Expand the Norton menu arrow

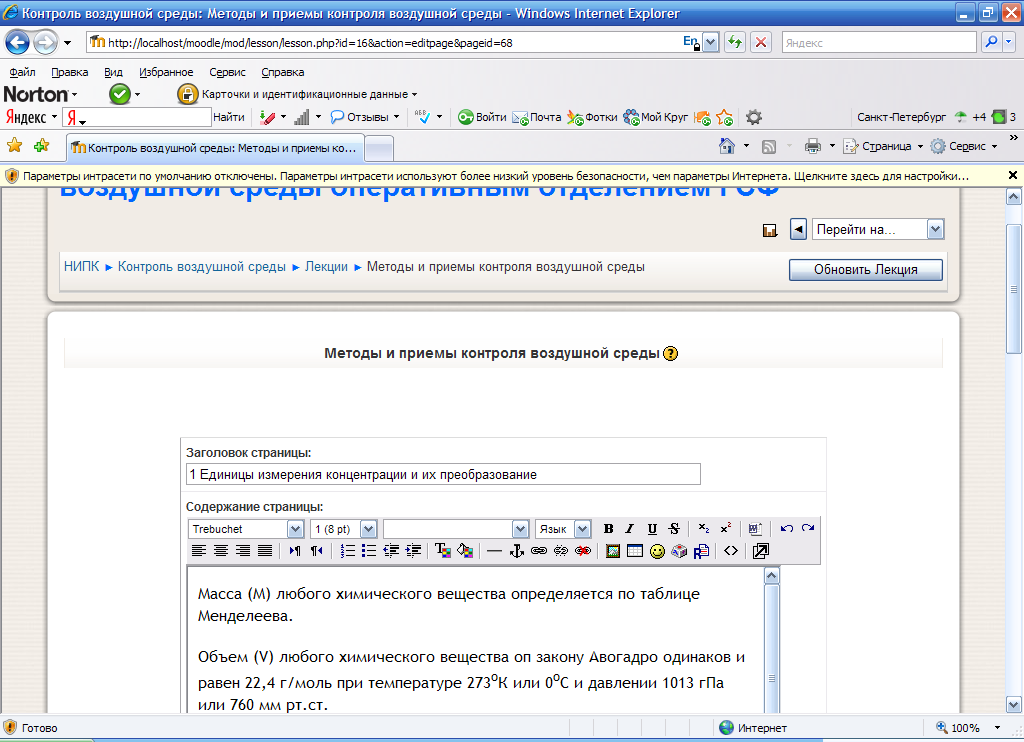(x=74, y=95)
